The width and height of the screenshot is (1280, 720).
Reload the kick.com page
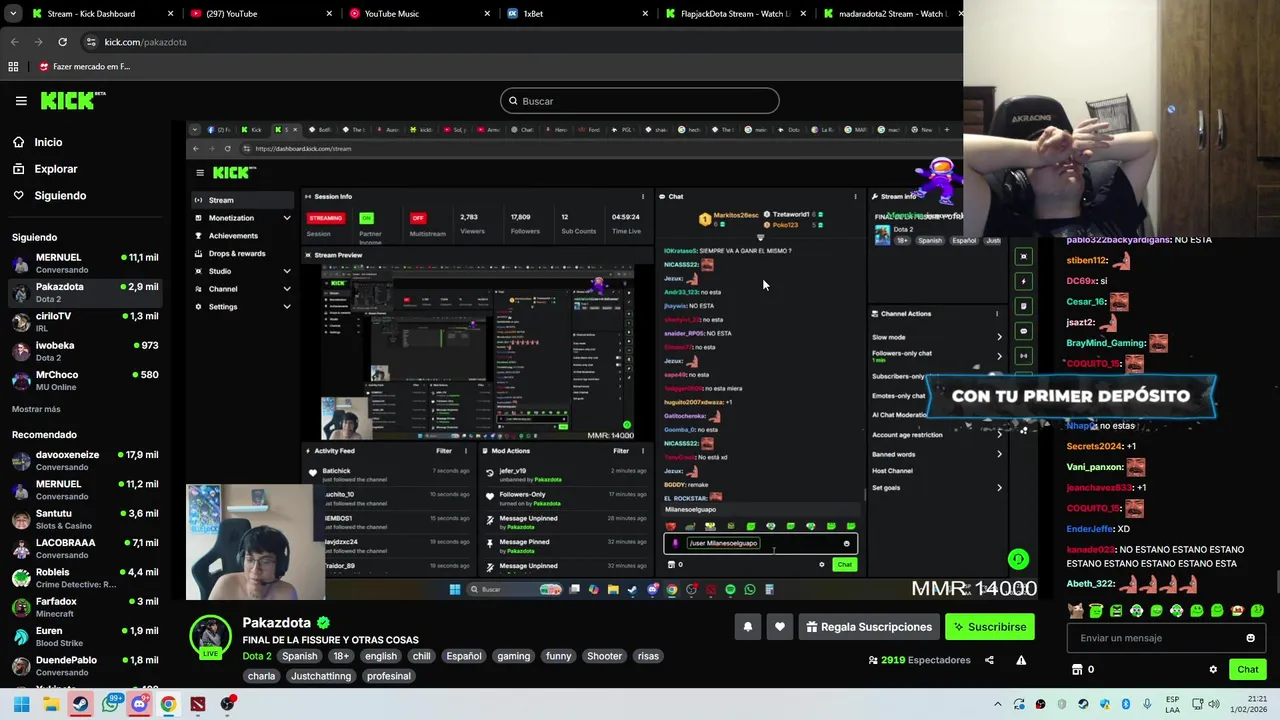(x=62, y=42)
